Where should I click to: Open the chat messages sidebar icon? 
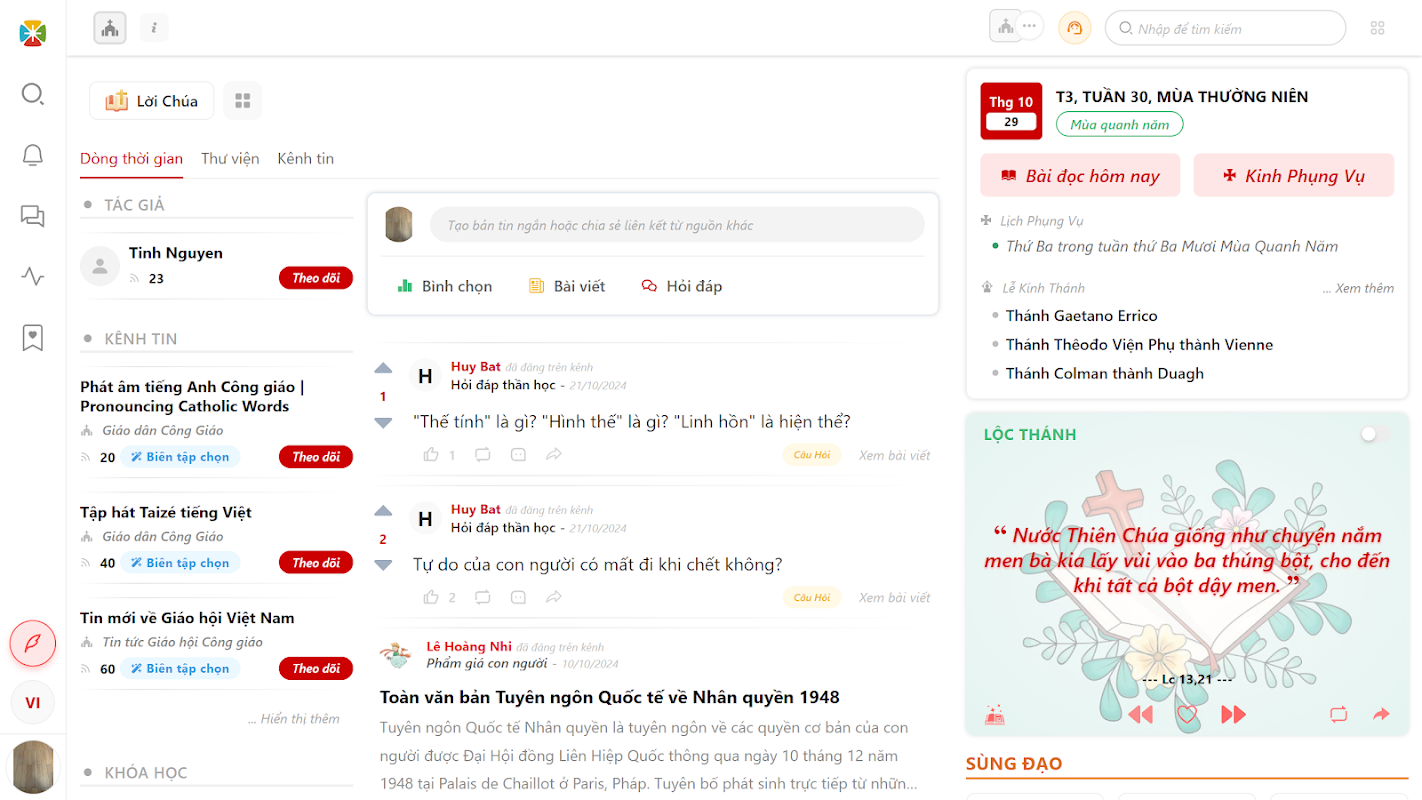pyautogui.click(x=33, y=216)
